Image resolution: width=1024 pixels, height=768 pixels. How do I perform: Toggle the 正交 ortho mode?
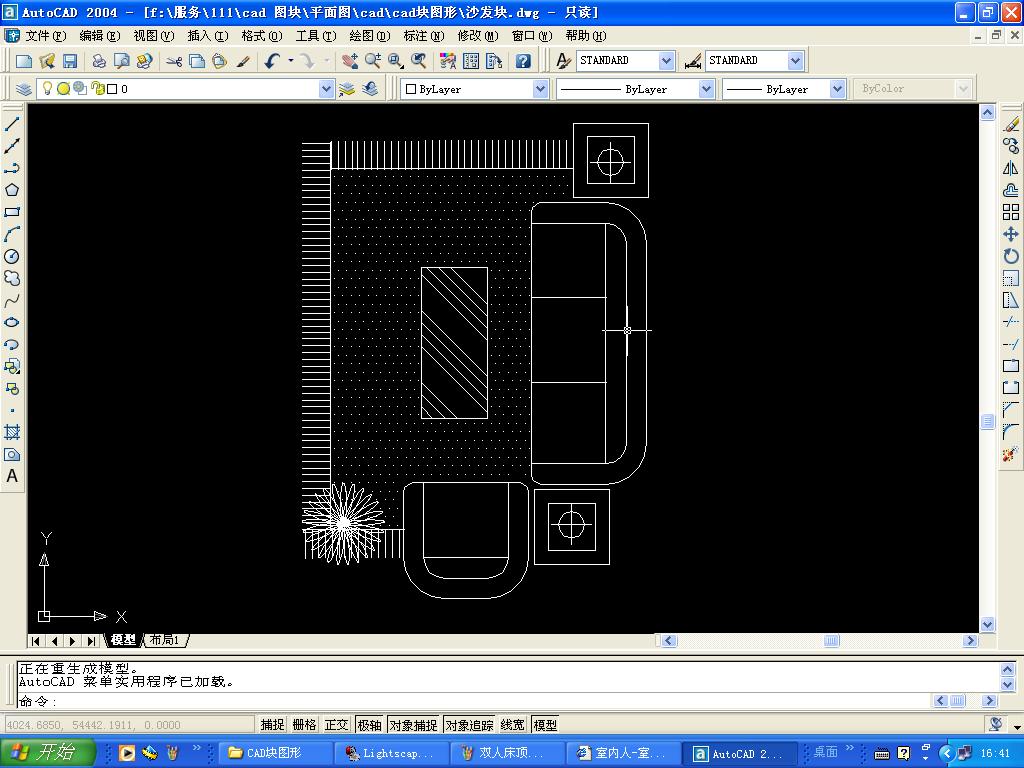tap(336, 725)
